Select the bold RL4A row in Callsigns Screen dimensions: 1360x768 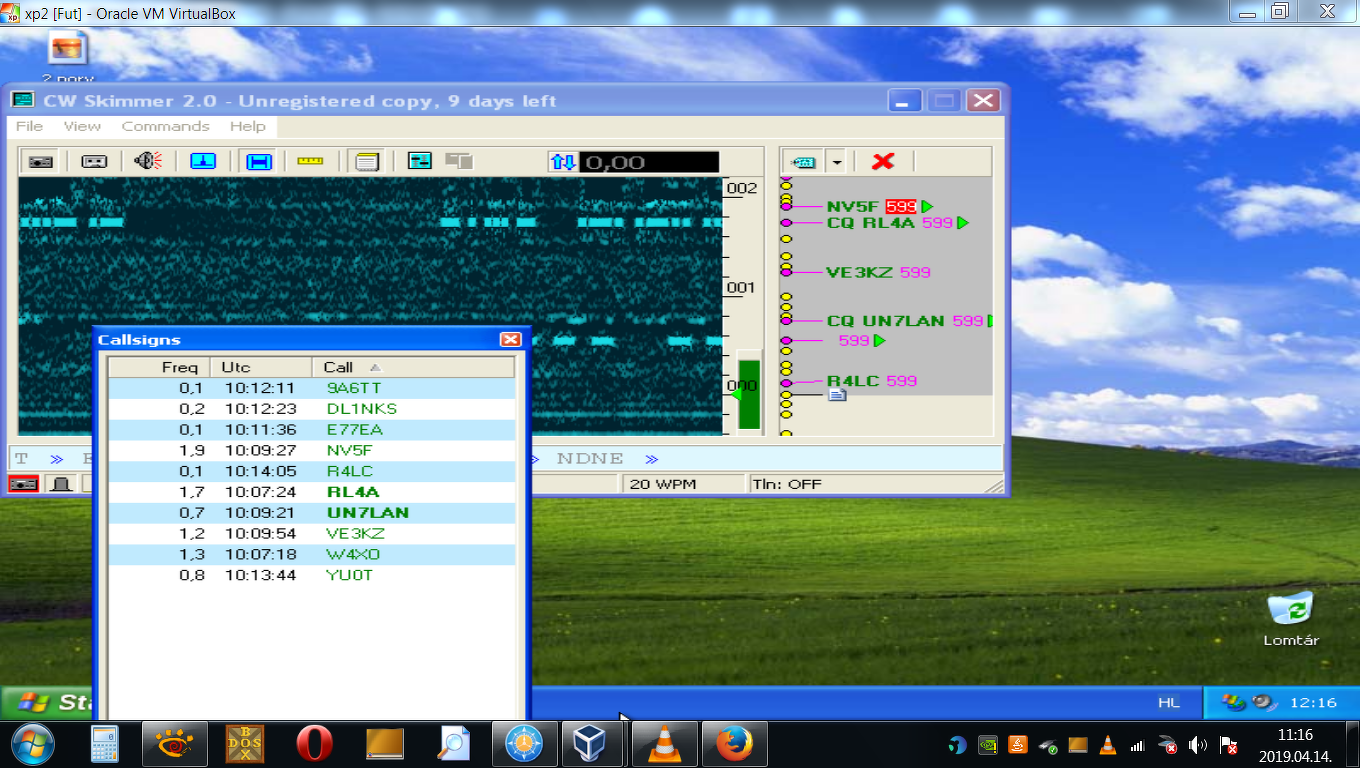(x=312, y=492)
